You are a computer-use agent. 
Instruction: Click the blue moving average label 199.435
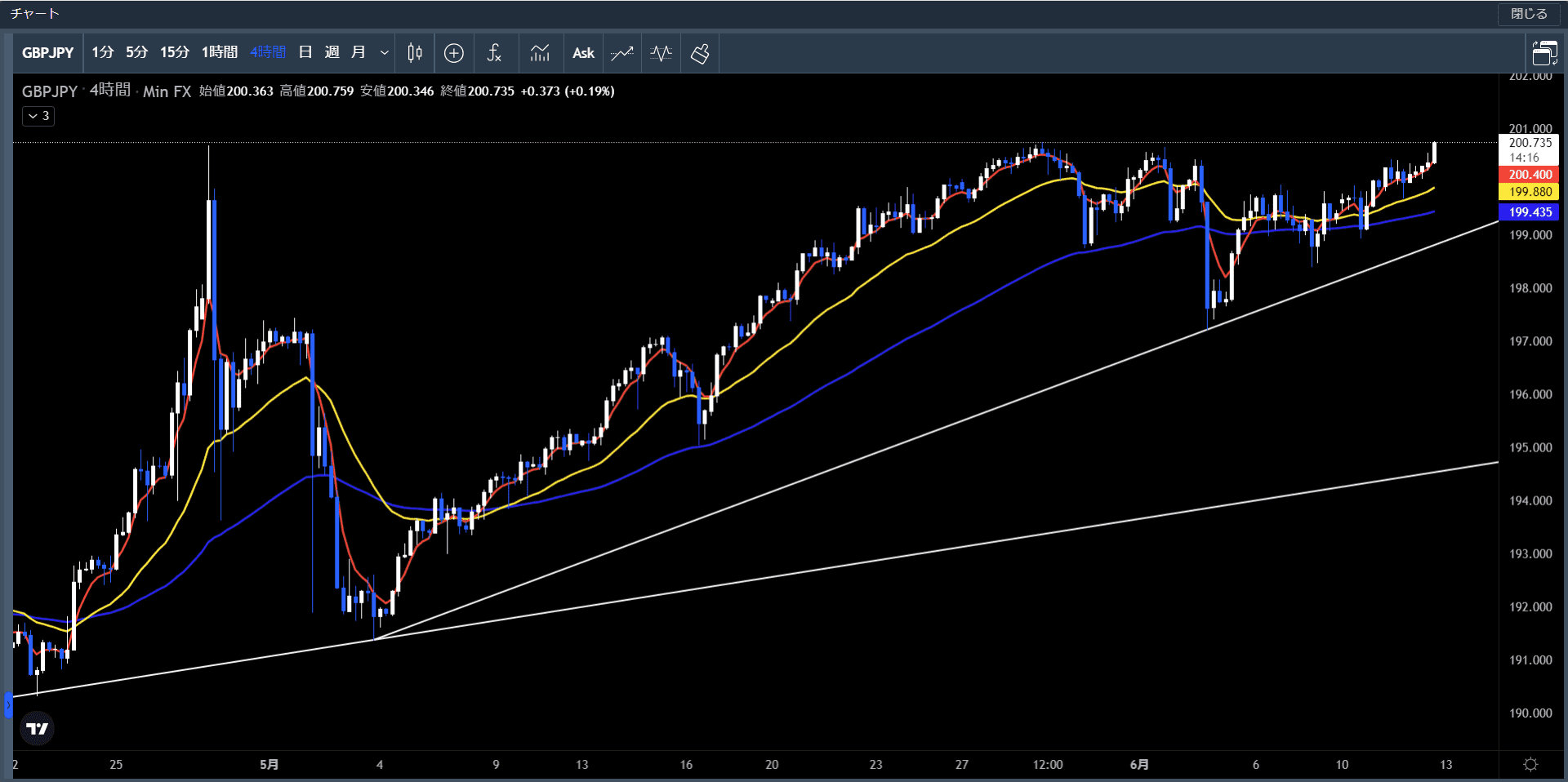tap(1530, 212)
